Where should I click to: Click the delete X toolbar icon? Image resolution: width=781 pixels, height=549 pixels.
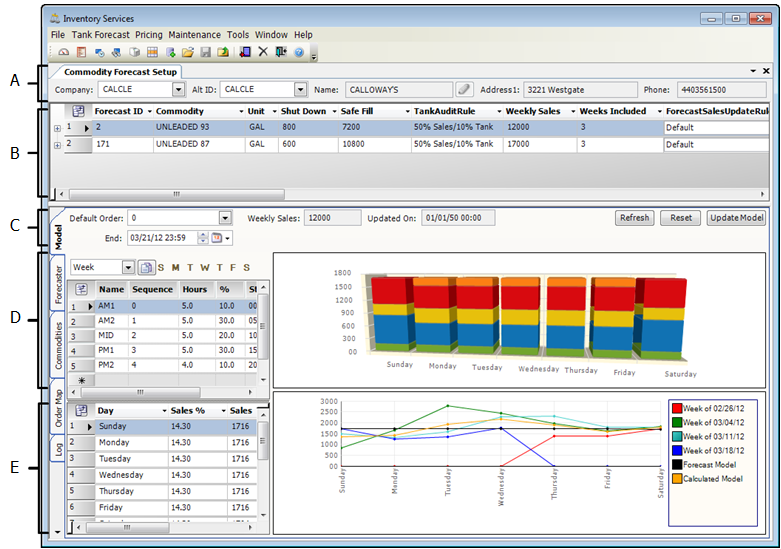[x=263, y=51]
